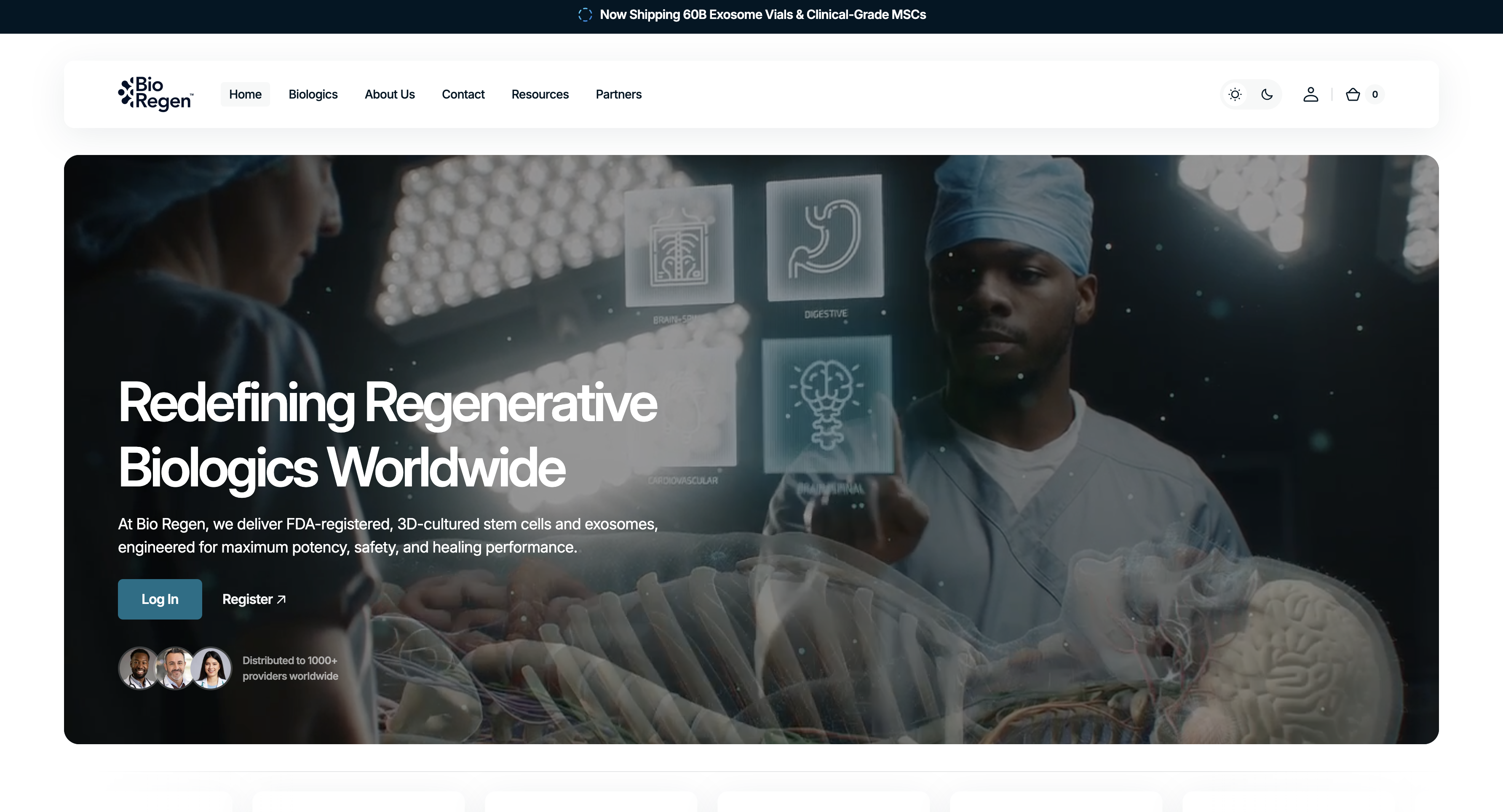Click the Register link
This screenshot has height=812, width=1503.
pos(254,599)
